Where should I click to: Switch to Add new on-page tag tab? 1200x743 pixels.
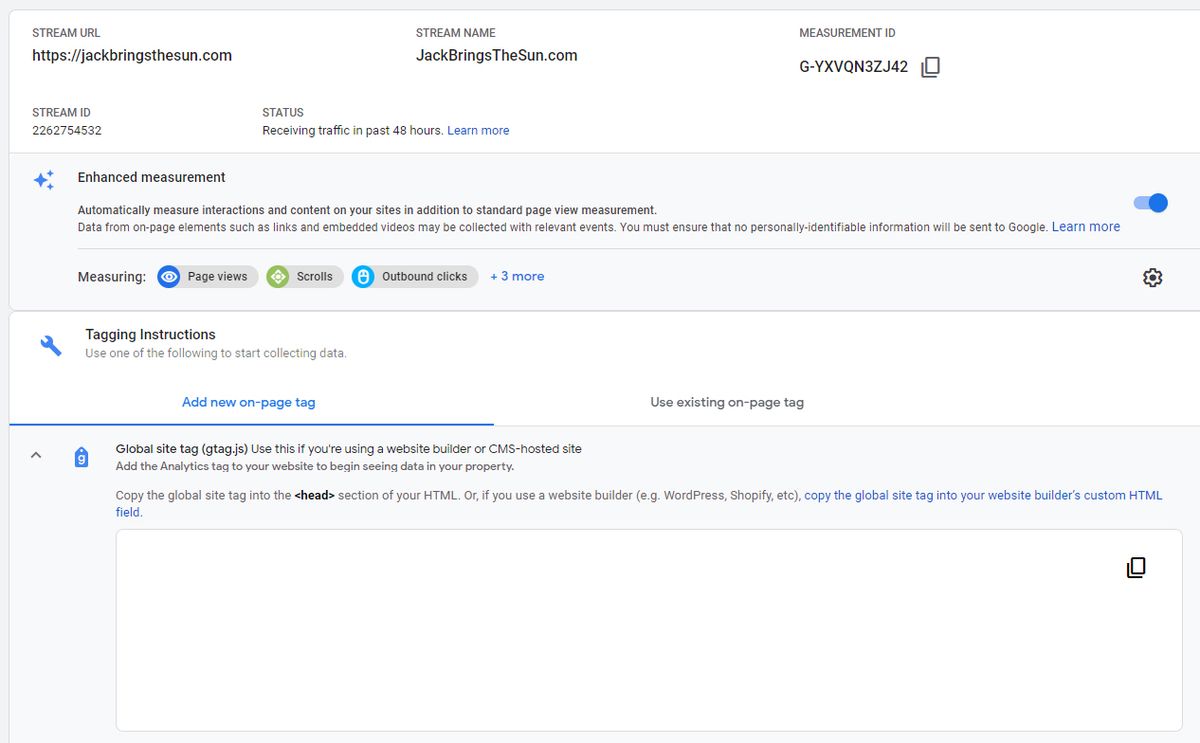coord(248,403)
